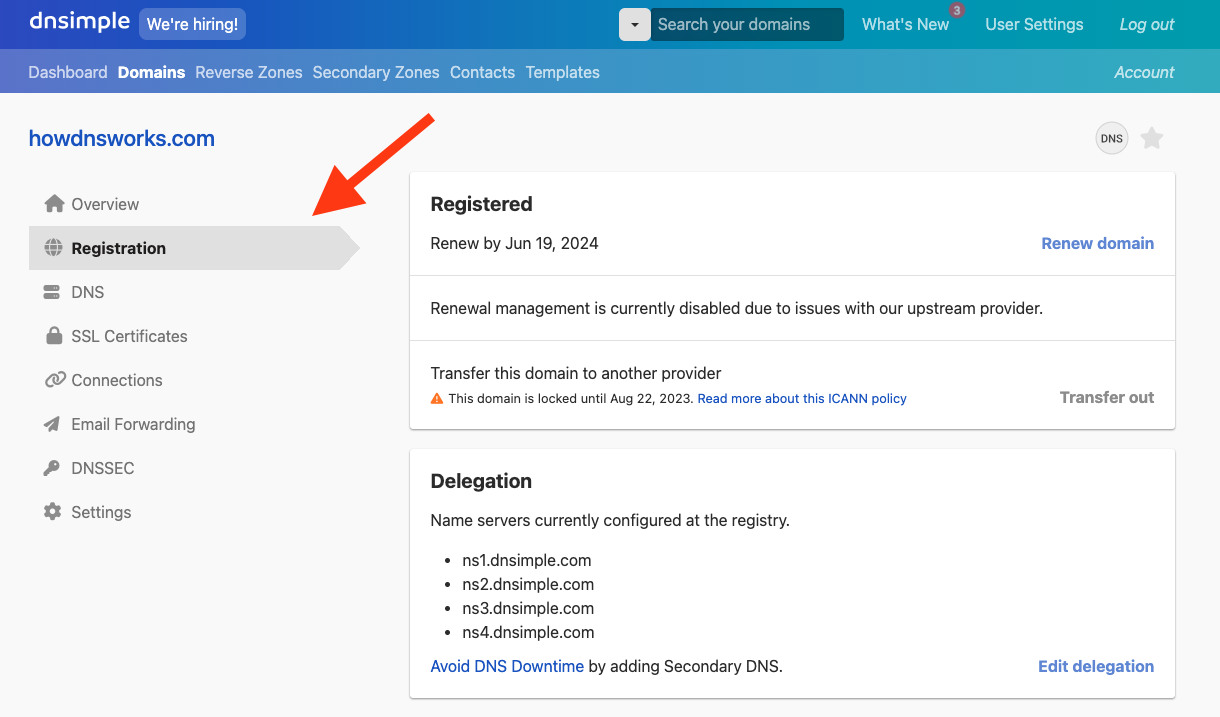Open the Contacts tab
This screenshot has width=1220, height=717.
(482, 72)
